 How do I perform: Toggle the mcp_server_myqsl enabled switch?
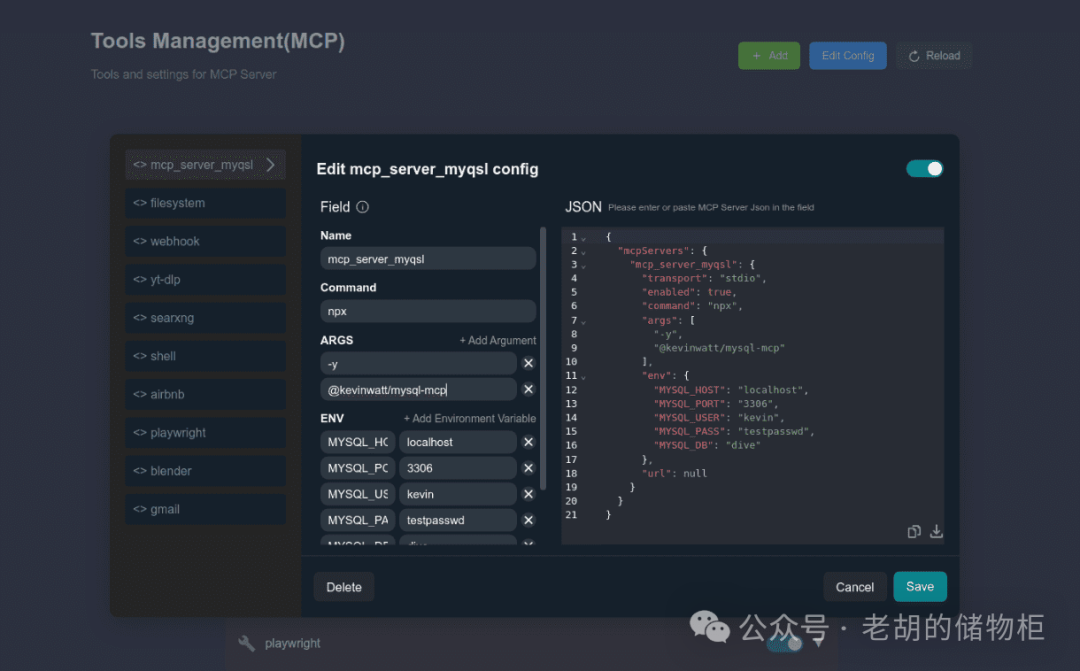click(x=924, y=169)
